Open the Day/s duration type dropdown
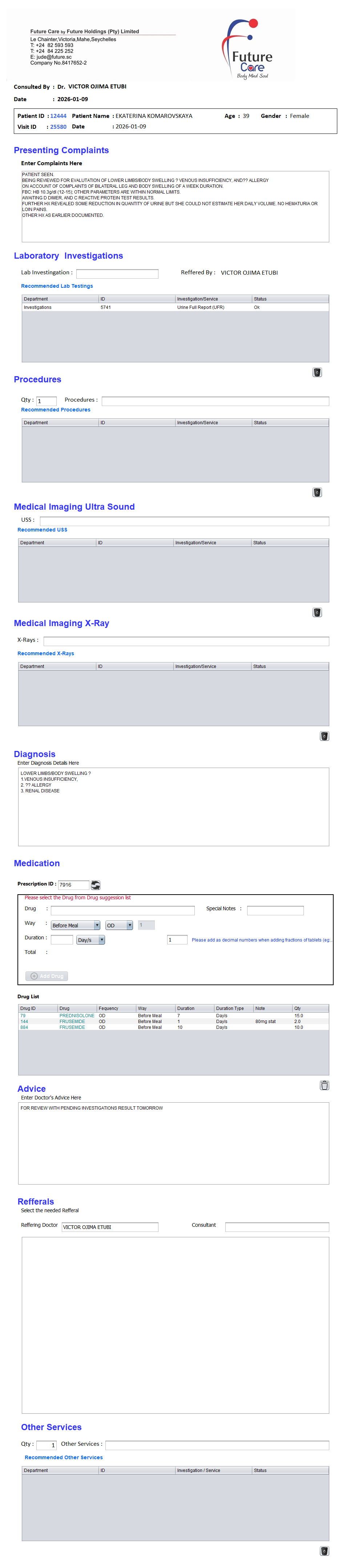The width and height of the screenshot is (338, 1568). coord(90,939)
